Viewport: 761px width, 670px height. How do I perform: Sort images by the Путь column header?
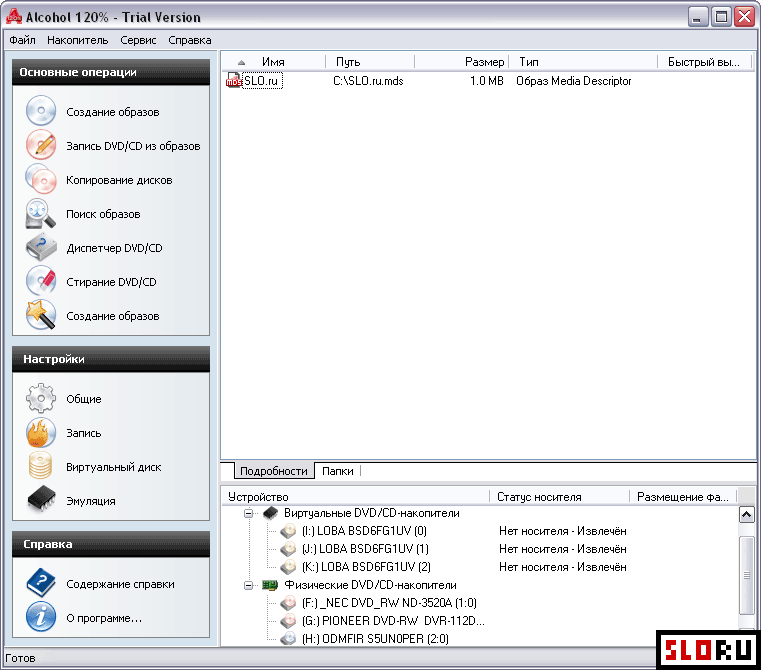(x=369, y=62)
